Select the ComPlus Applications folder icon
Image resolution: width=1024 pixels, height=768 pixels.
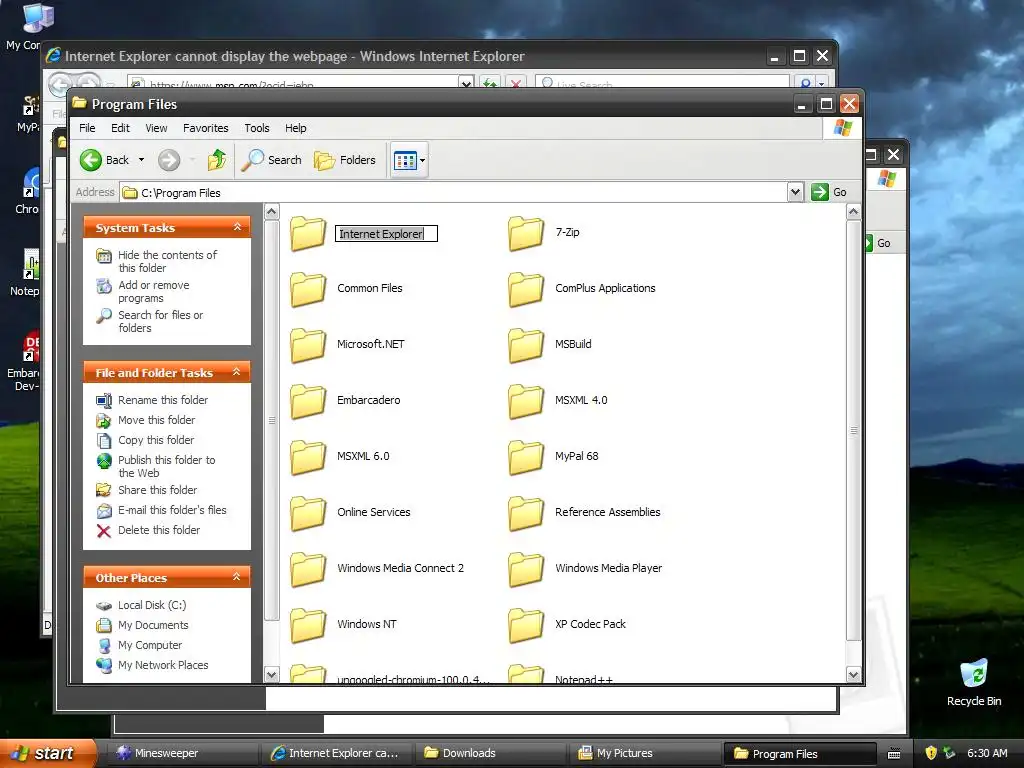[526, 289]
